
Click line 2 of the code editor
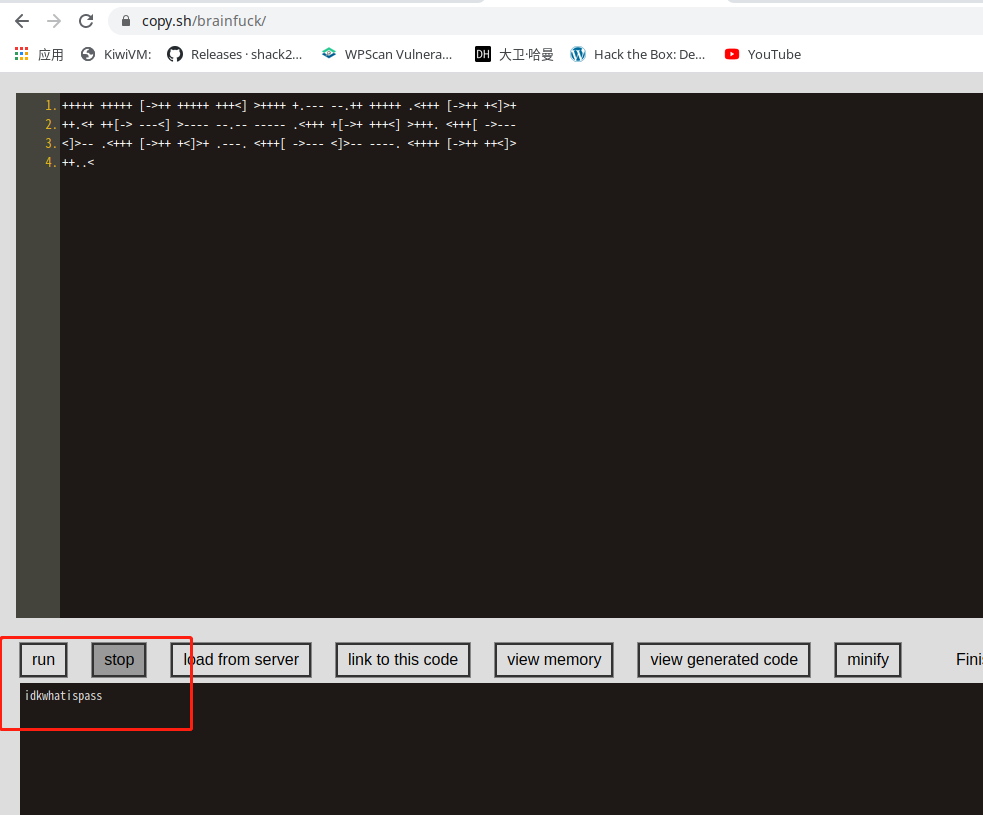coord(289,125)
